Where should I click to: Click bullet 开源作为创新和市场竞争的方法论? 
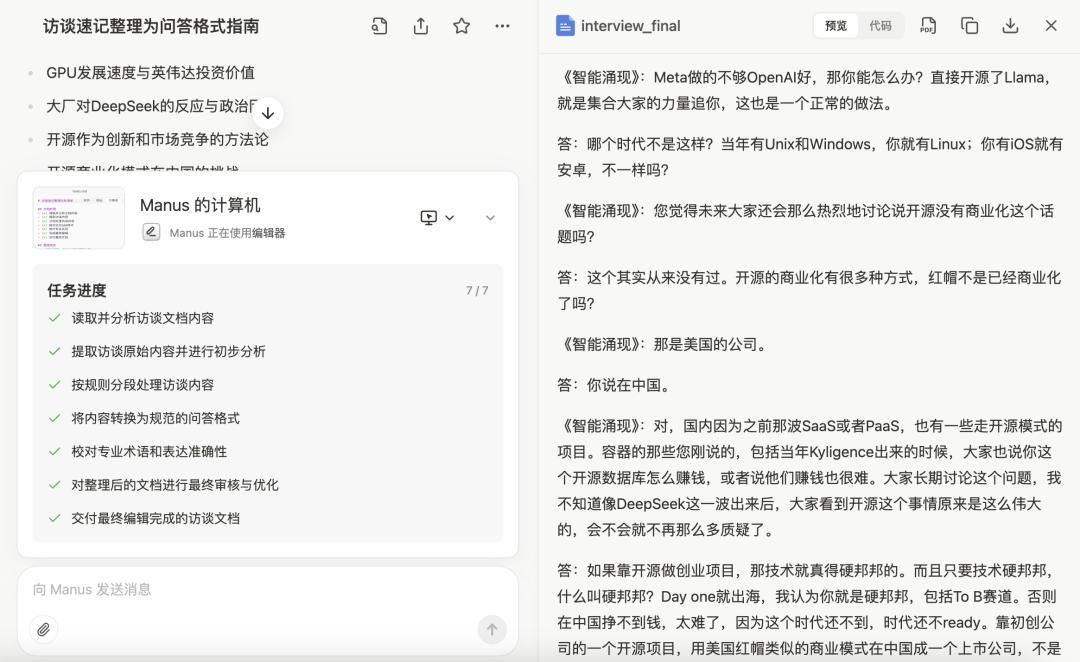pos(157,140)
